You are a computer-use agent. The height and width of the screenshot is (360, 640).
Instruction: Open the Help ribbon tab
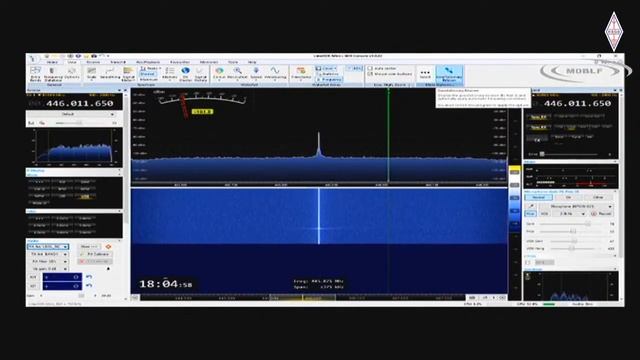[x=252, y=62]
